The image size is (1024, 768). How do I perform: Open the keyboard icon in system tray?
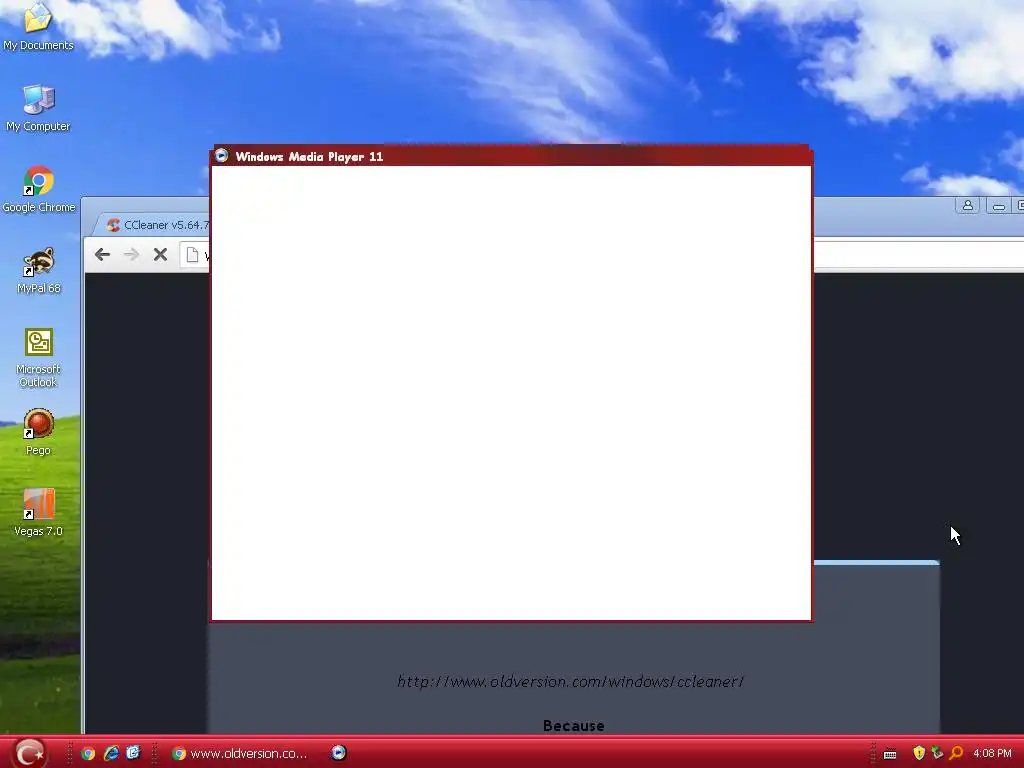(889, 754)
